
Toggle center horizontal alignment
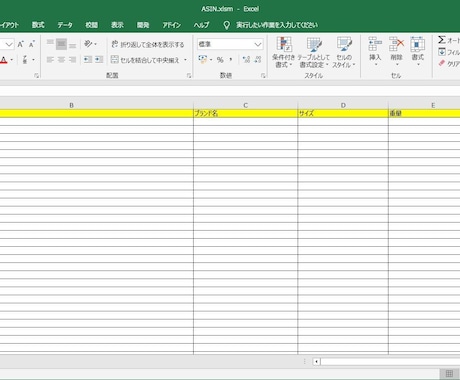point(61,60)
